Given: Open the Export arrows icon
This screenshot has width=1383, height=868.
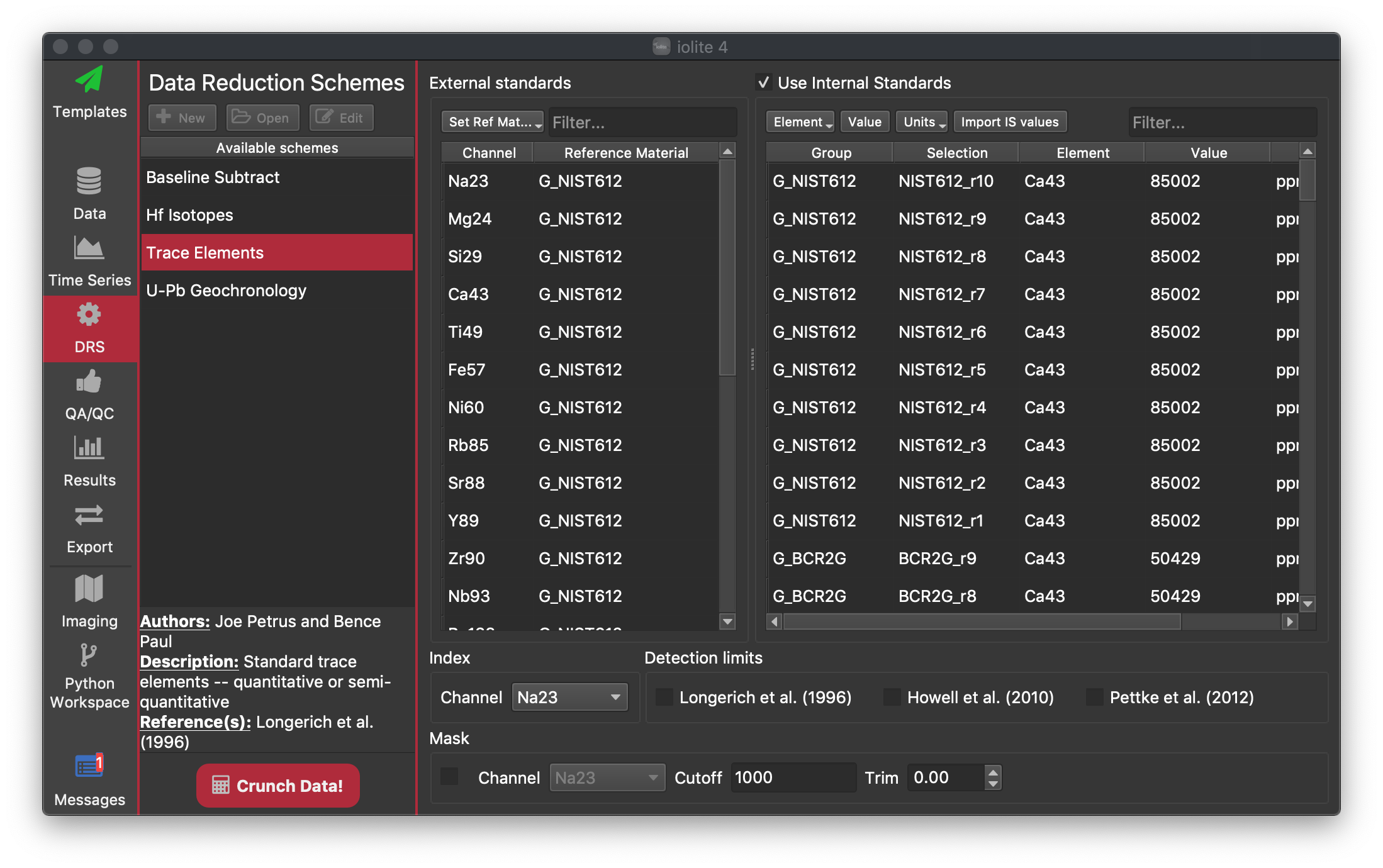Looking at the screenshot, I should point(89,515).
